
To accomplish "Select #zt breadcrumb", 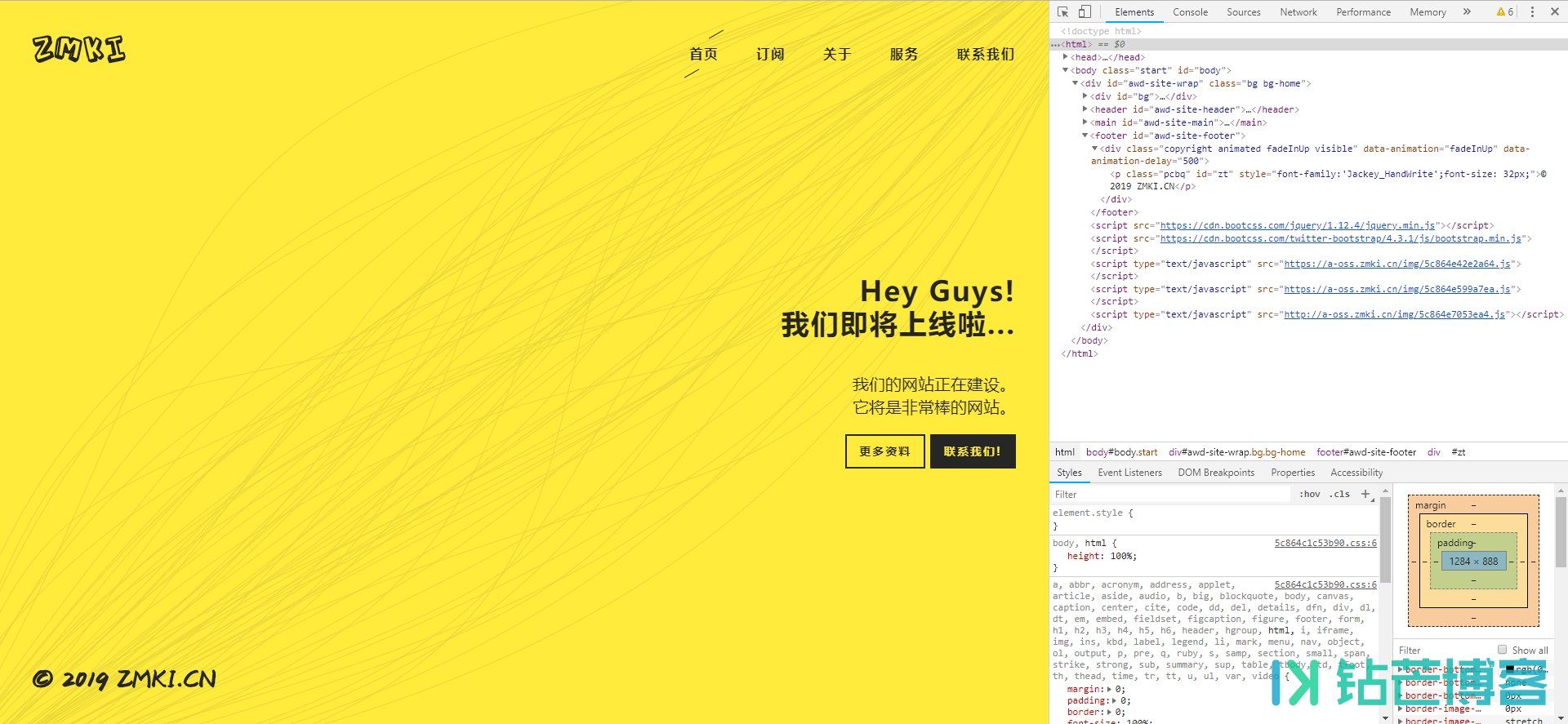I will (1458, 451).
